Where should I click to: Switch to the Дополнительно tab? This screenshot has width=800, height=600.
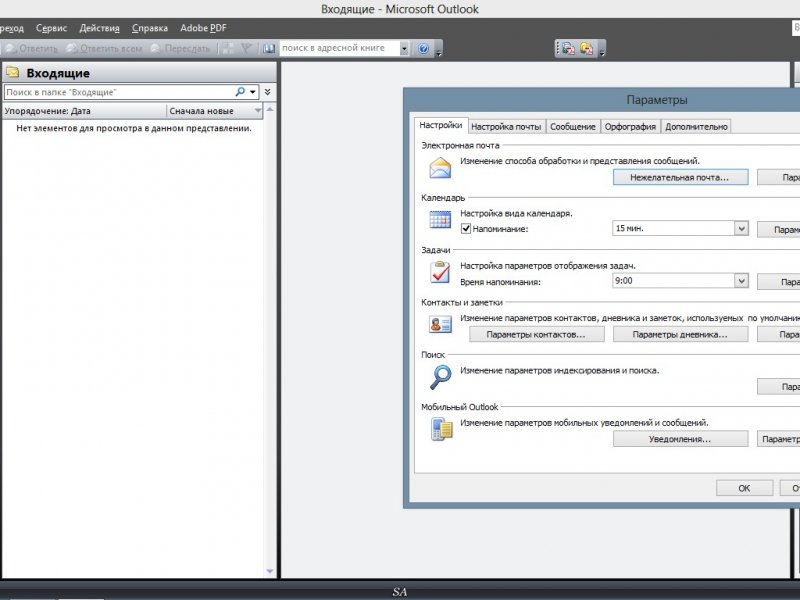[x=696, y=127]
